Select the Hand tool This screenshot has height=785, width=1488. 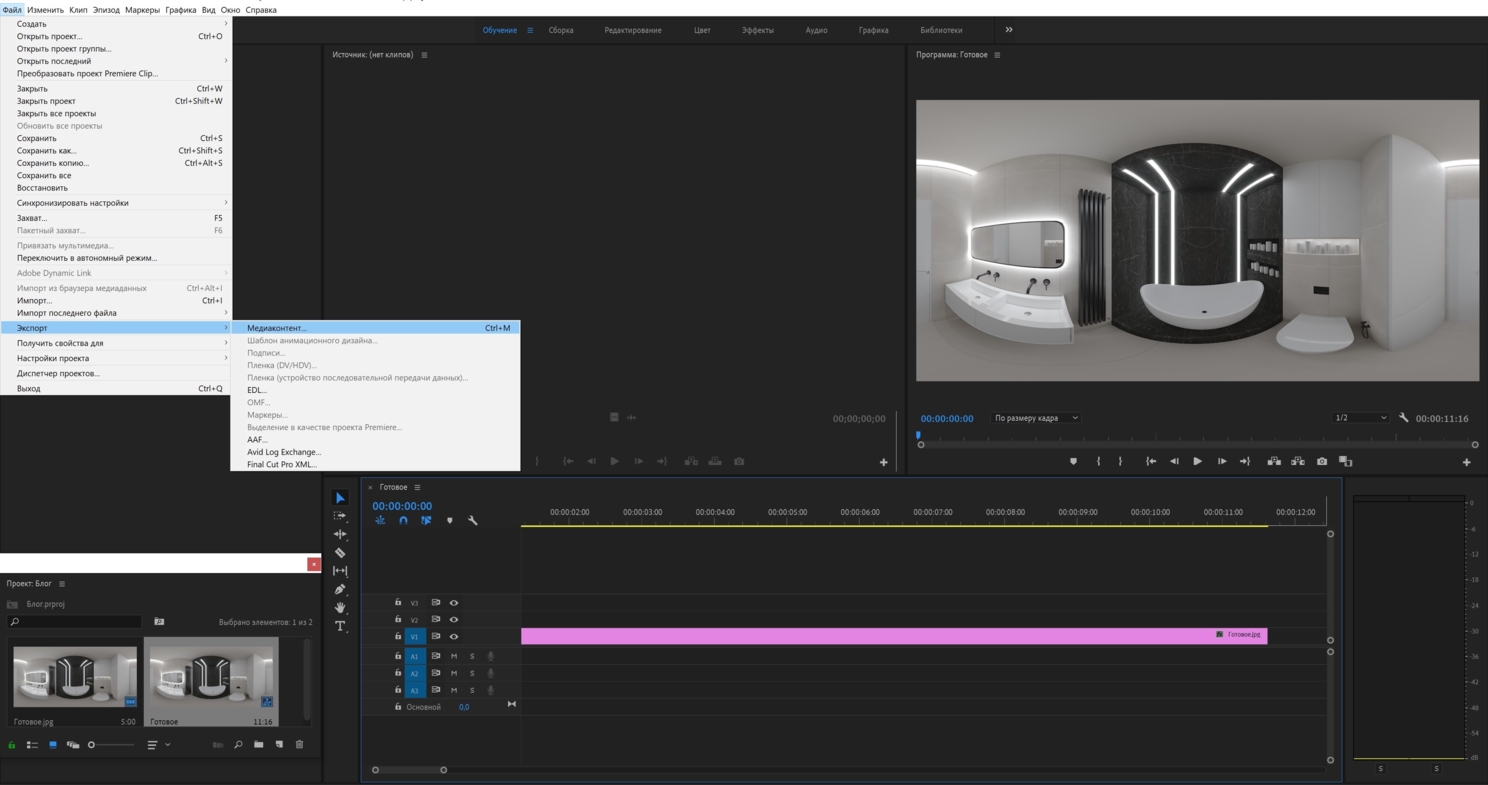[340, 607]
